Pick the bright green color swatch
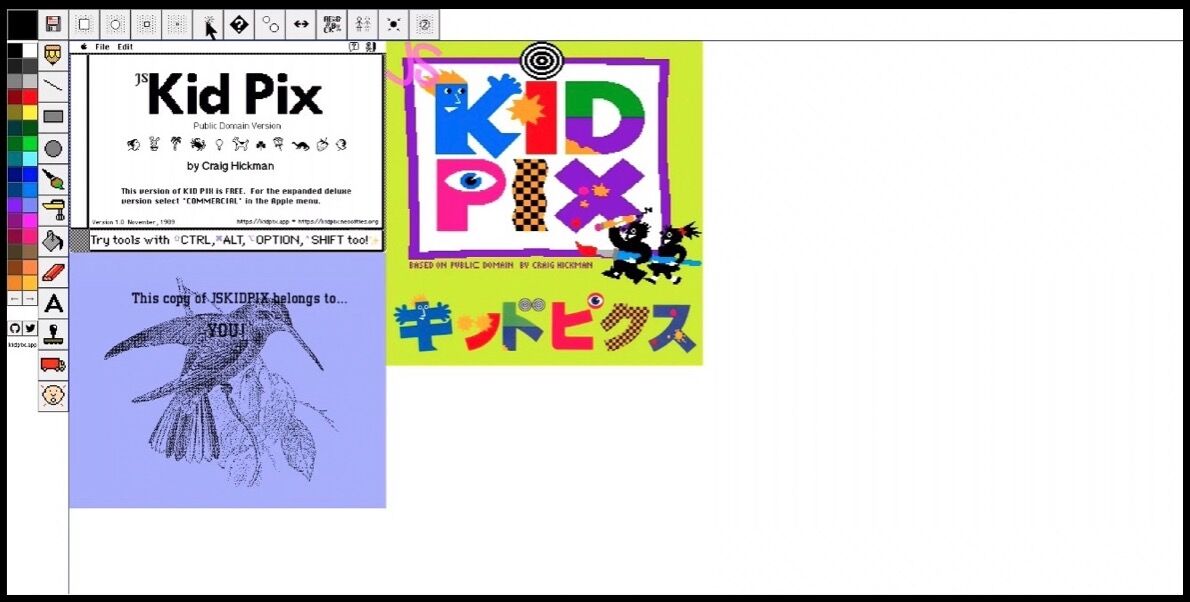This screenshot has height=602, width=1190. [30, 143]
